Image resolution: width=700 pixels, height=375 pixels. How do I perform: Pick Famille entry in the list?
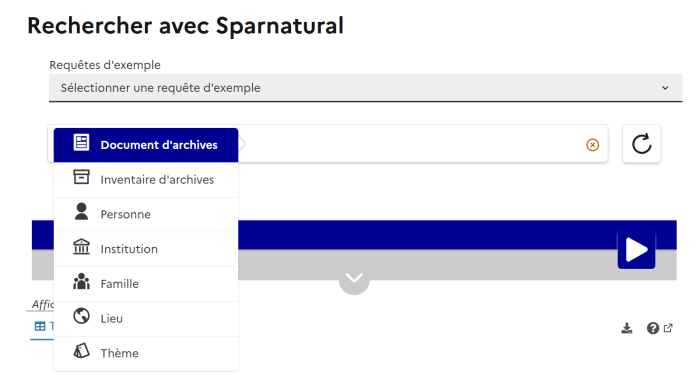pyautogui.click(x=146, y=284)
